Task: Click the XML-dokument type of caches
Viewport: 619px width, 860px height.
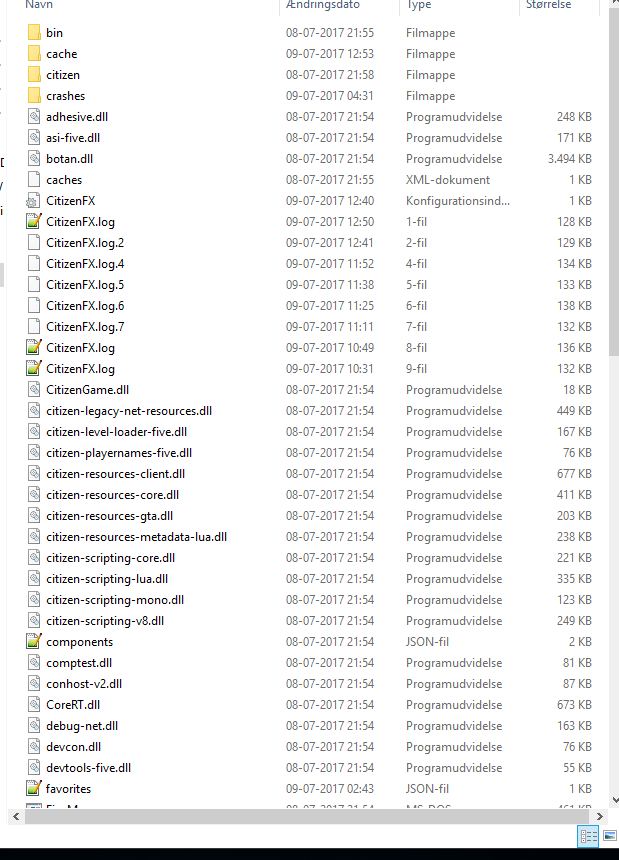Action: [x=448, y=180]
